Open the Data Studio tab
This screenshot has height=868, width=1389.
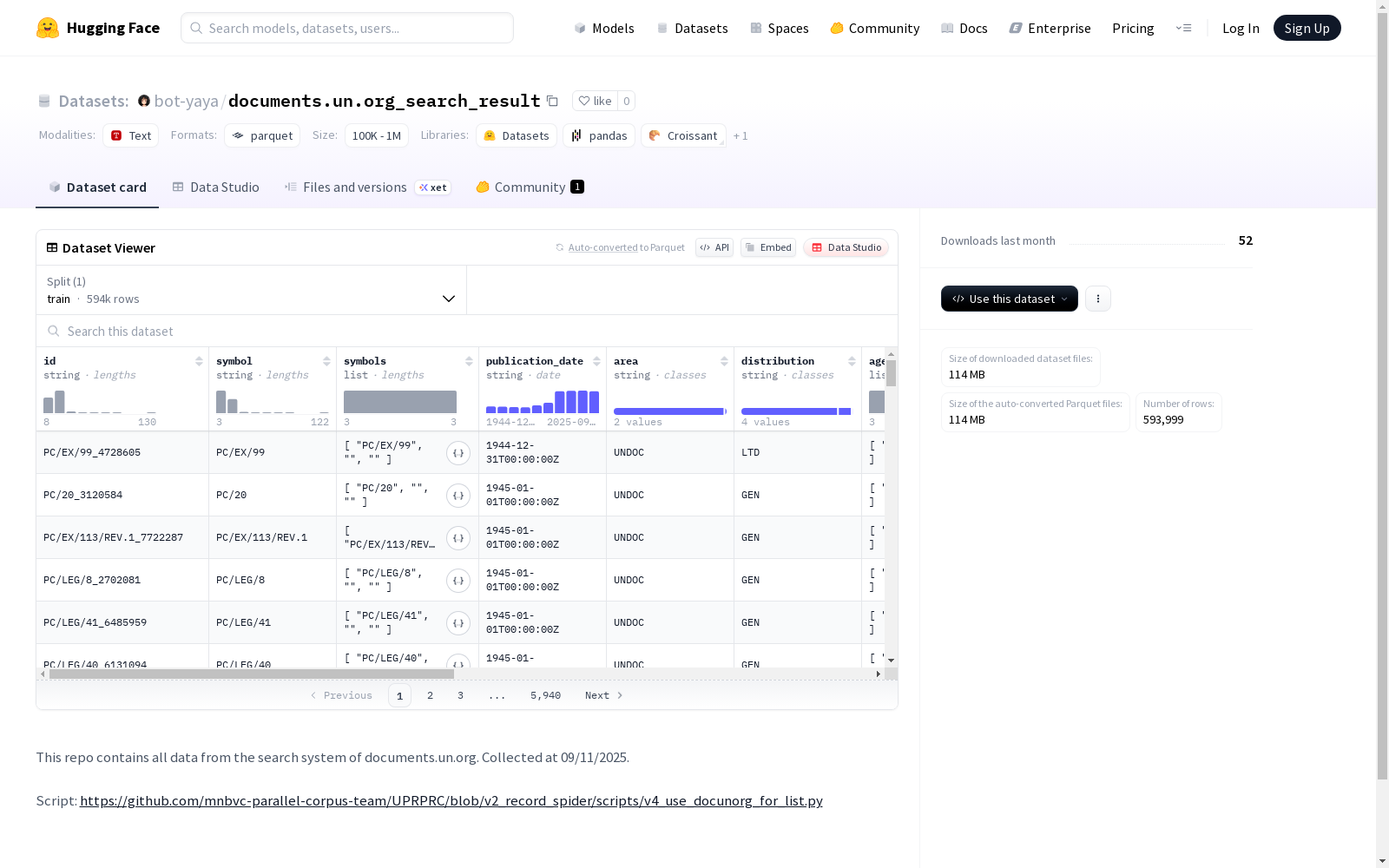pos(215,187)
